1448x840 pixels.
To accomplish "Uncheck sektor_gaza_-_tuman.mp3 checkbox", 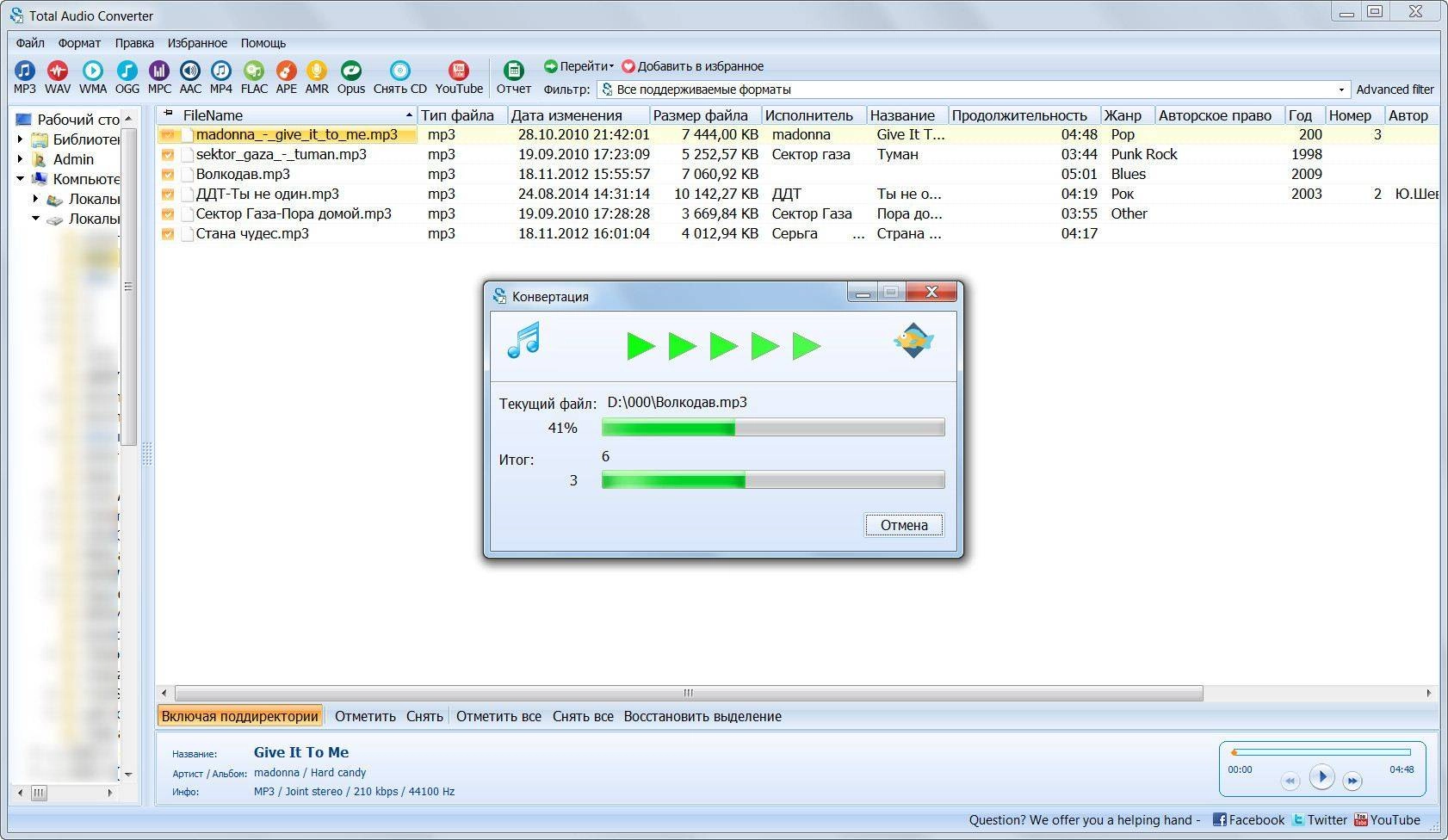I will point(168,155).
